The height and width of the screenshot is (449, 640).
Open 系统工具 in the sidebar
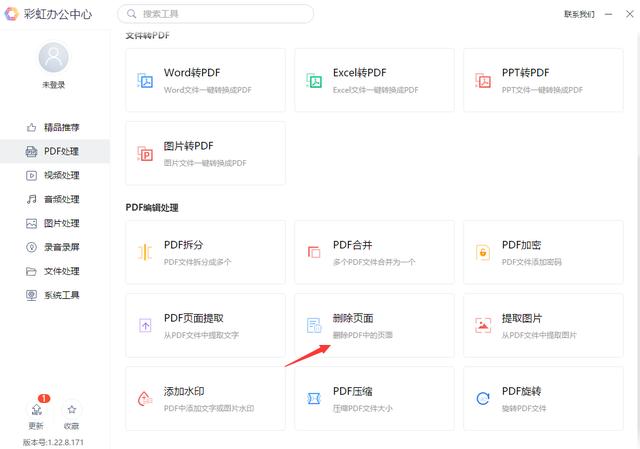55,295
